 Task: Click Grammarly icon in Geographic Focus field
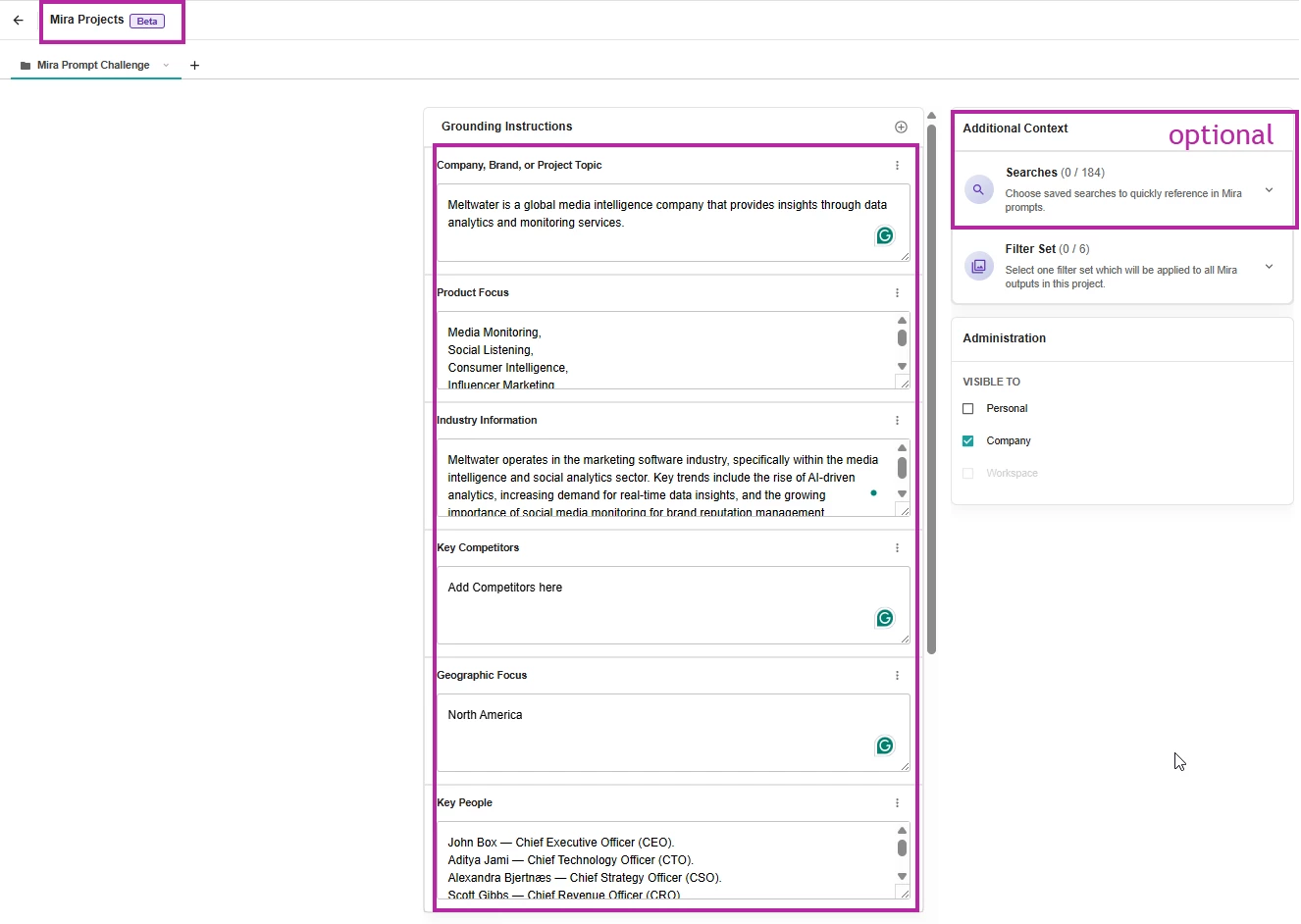tap(885, 745)
